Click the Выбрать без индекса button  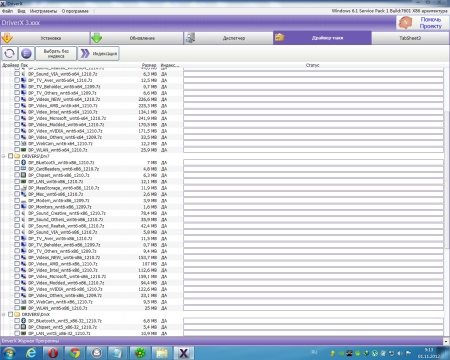(x=56, y=53)
